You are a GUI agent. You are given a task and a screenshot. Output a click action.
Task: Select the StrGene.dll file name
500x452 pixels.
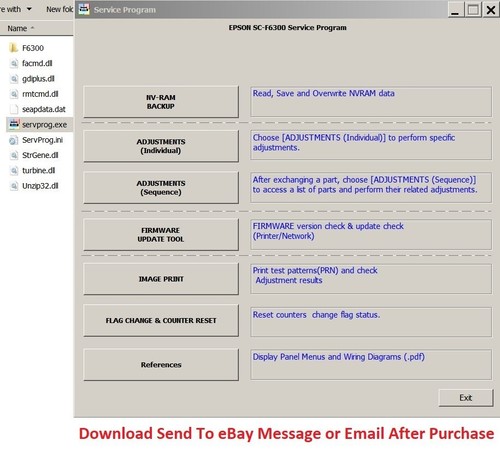click(40, 155)
